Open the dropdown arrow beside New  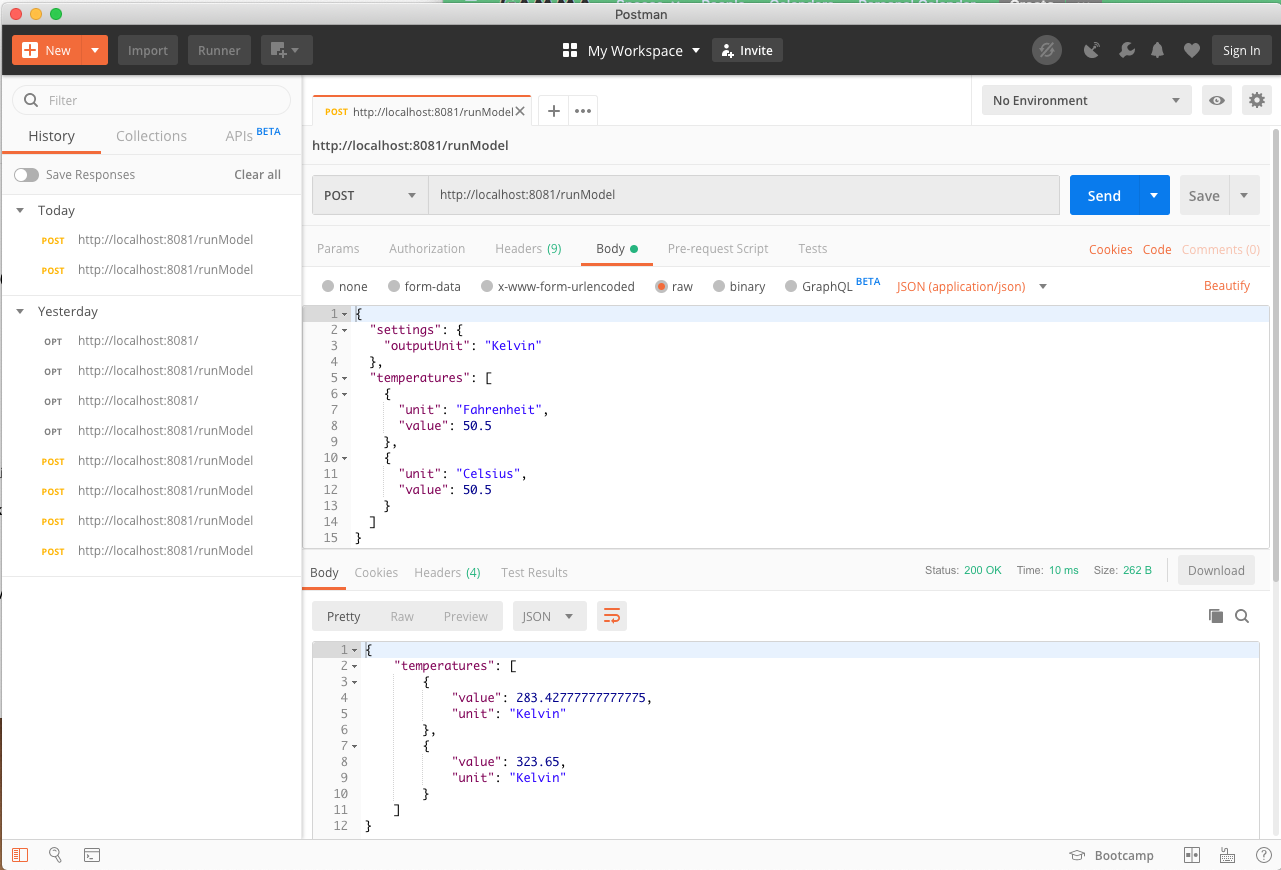[x=95, y=50]
